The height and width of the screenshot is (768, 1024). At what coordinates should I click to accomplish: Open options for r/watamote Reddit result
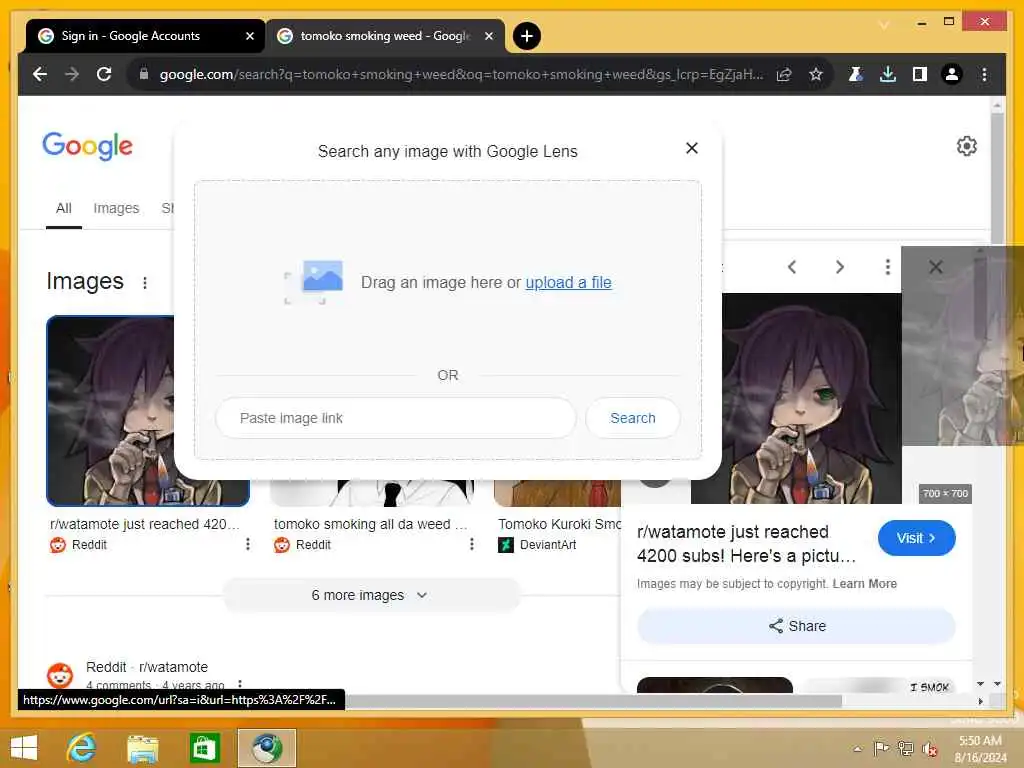coord(248,544)
